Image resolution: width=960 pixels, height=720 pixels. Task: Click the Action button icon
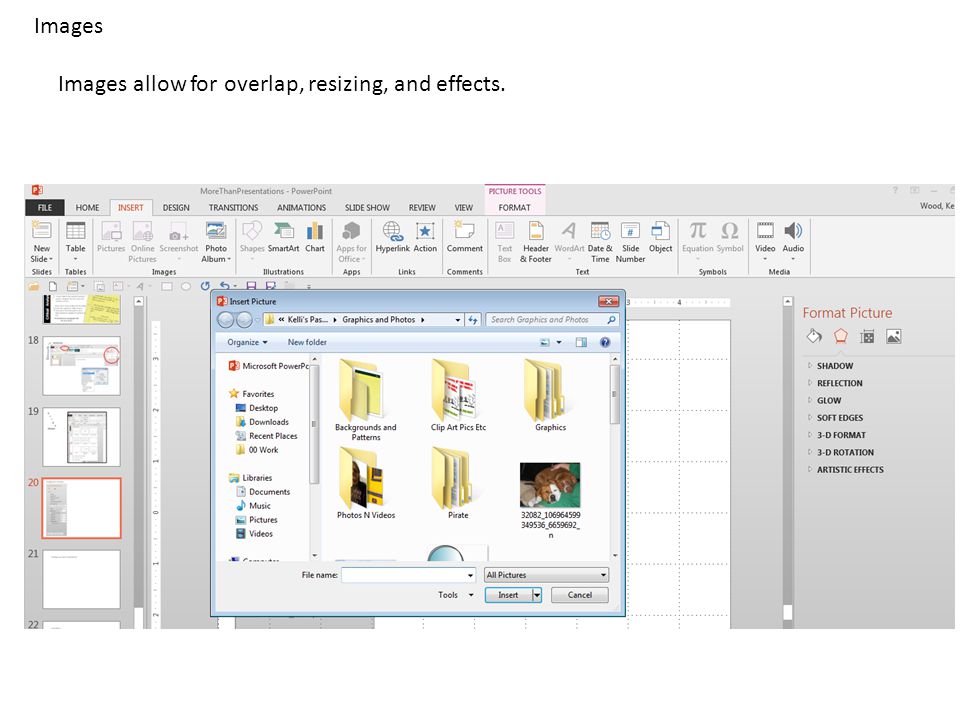point(425,231)
